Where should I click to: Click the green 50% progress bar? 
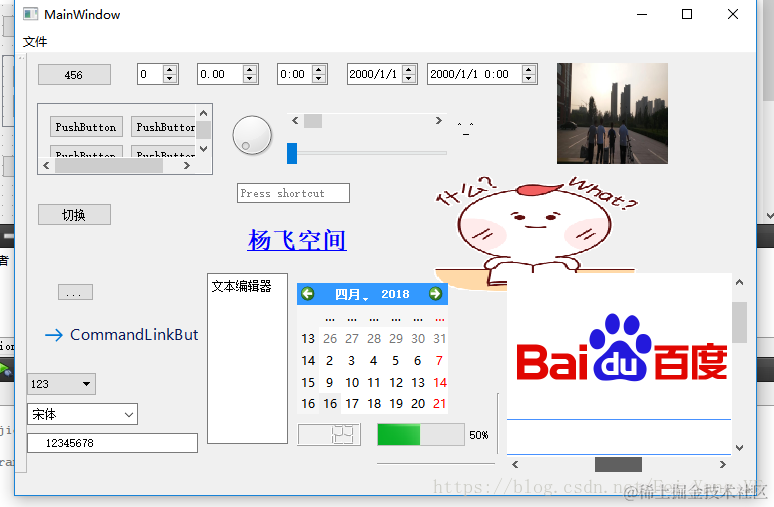[x=421, y=435]
